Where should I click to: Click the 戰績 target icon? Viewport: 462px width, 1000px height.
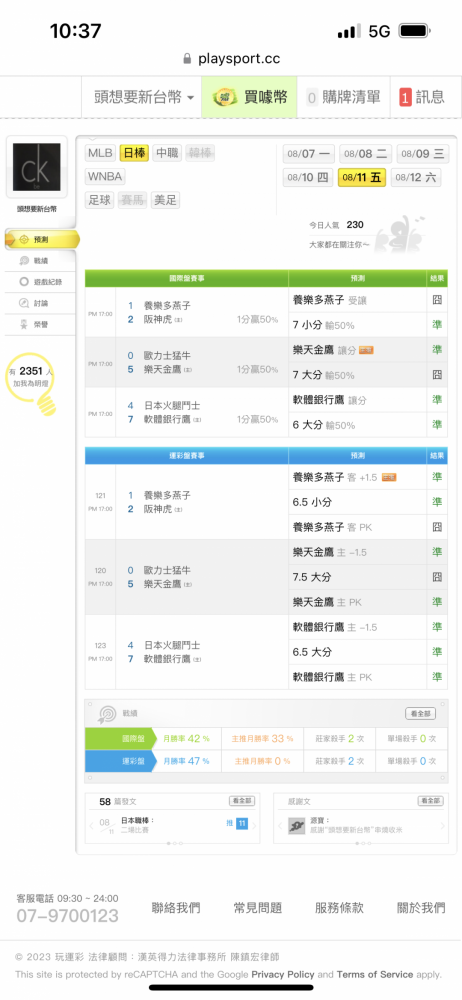105,714
